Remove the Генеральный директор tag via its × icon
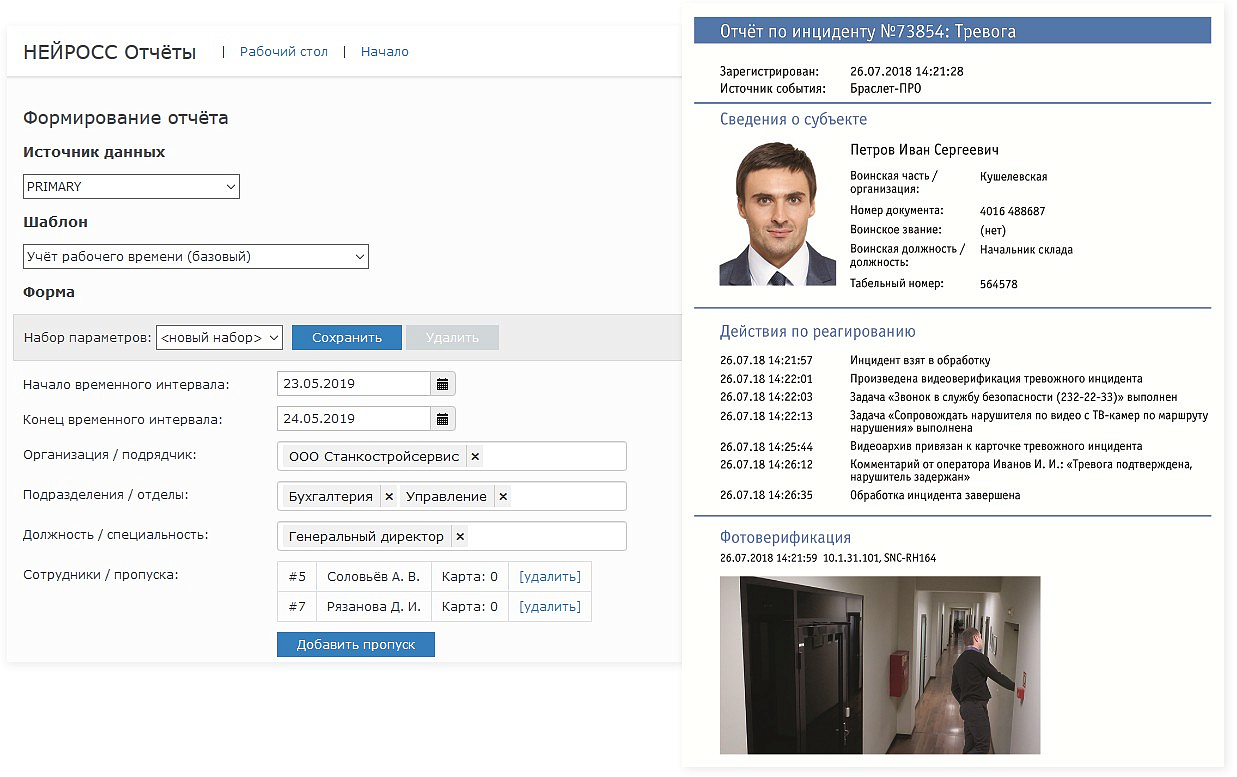The width and height of the screenshot is (1237, 777). pyautogui.click(x=459, y=536)
